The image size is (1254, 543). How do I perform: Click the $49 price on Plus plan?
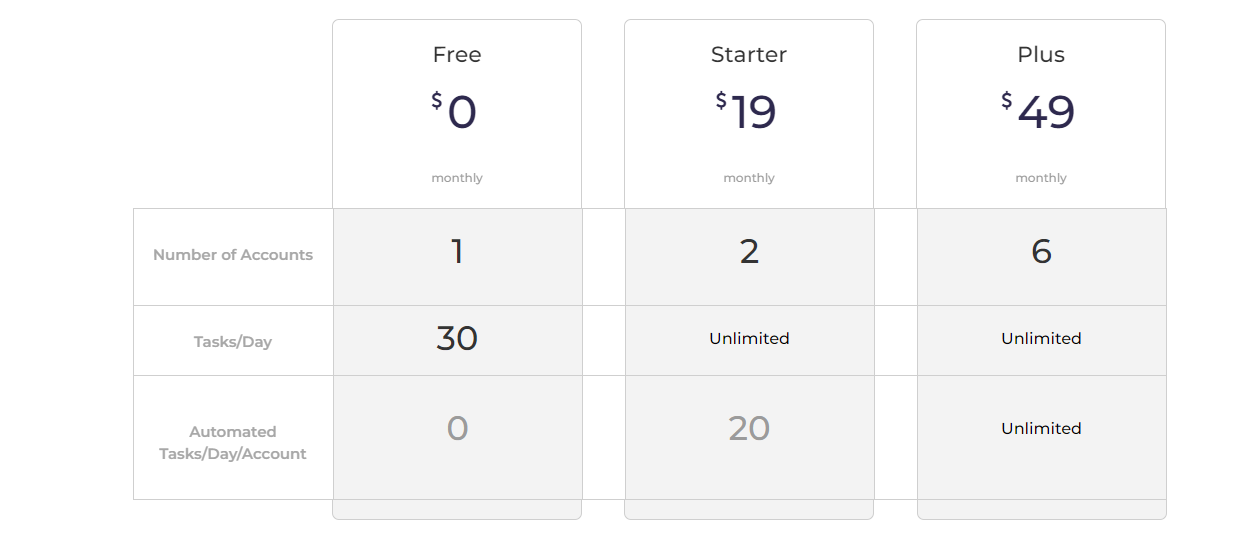(x=1039, y=111)
